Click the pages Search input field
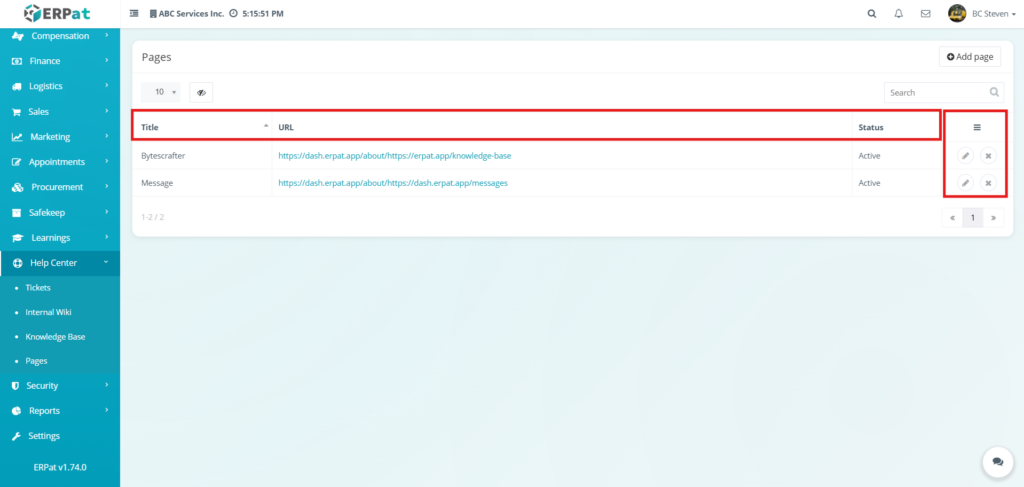The width and height of the screenshot is (1024, 487). click(935, 92)
